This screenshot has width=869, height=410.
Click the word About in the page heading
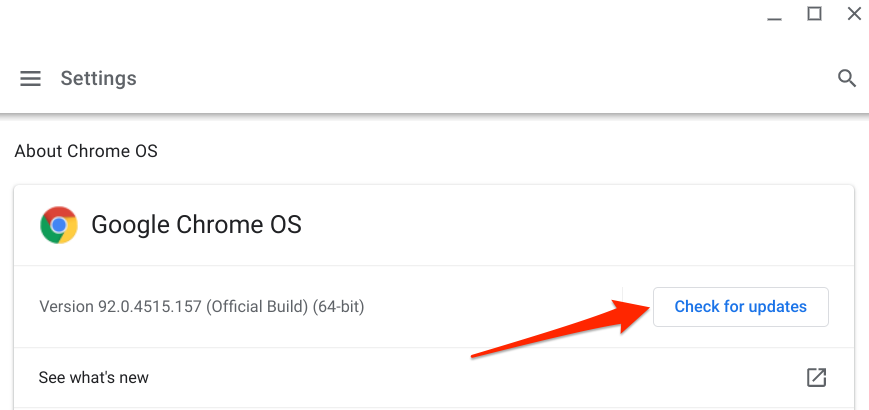click(x=38, y=152)
